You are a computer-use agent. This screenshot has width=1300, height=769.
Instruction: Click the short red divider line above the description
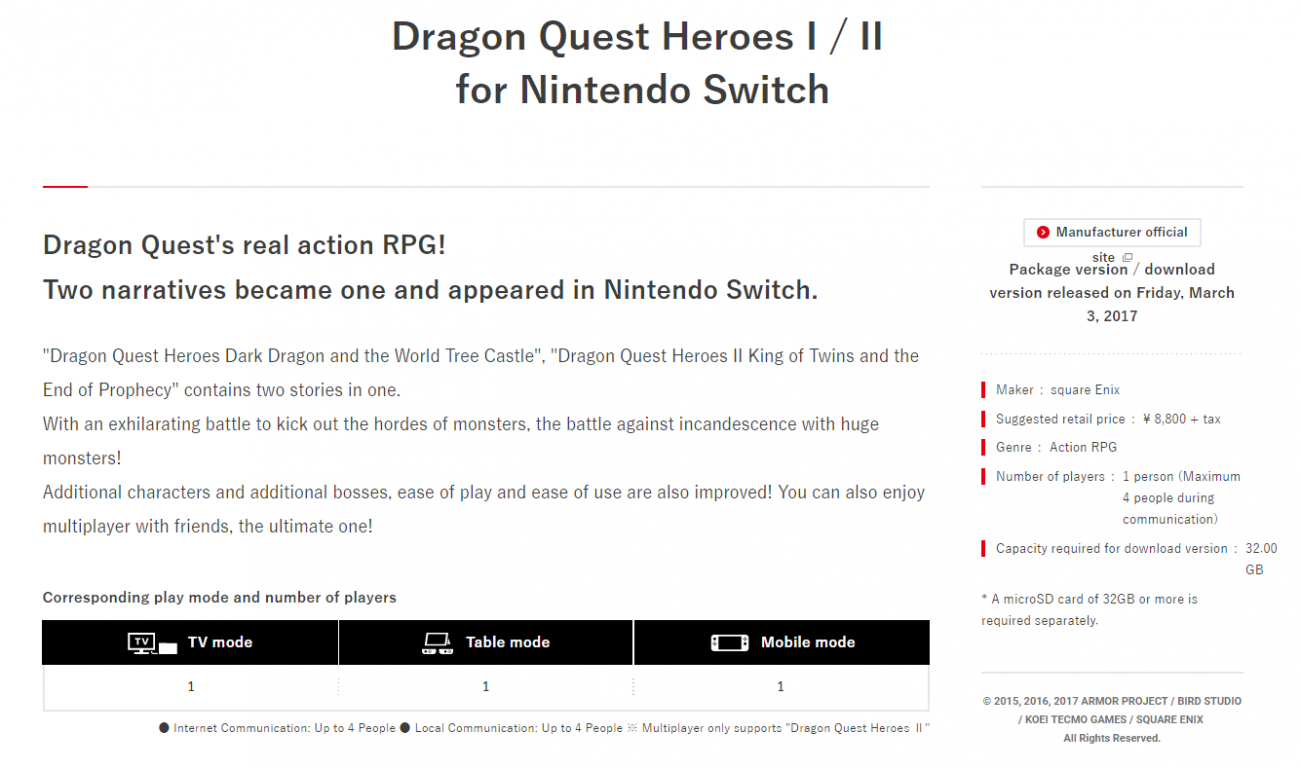pyautogui.click(x=64, y=186)
